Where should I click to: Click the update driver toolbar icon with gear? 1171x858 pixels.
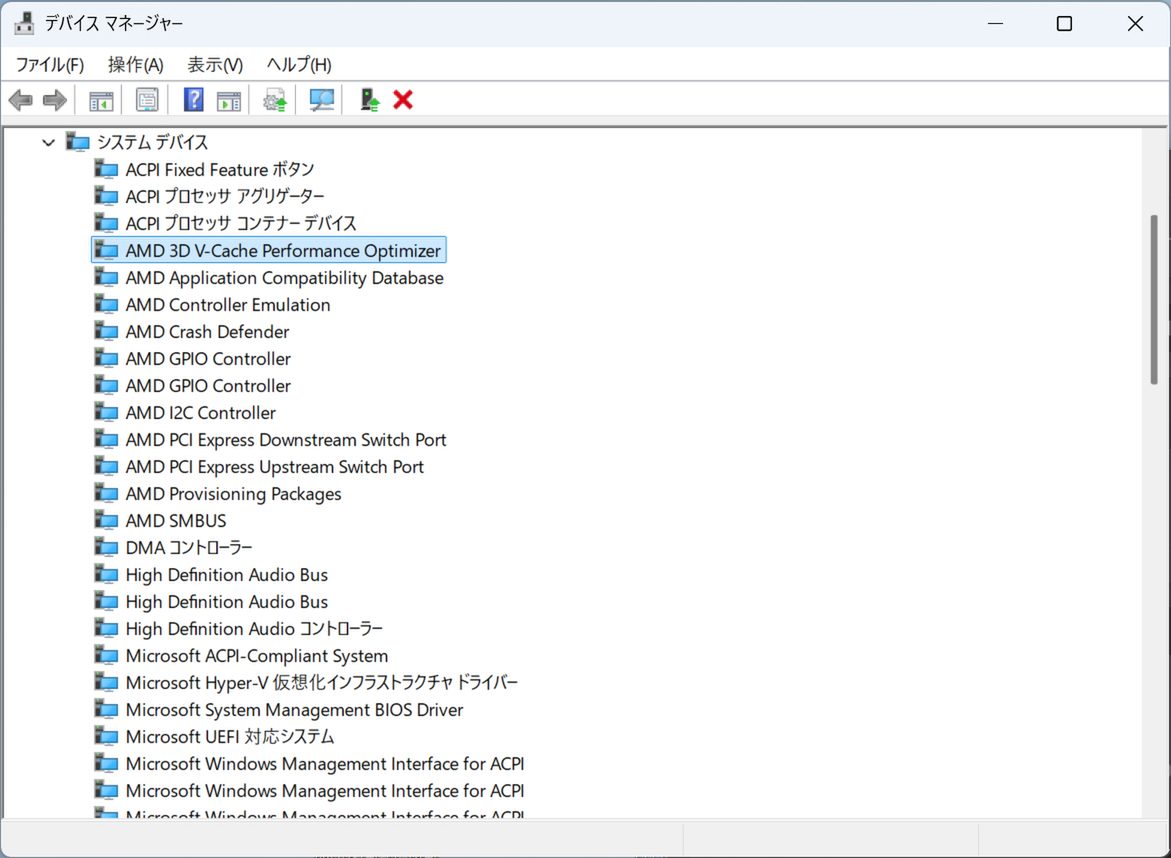(x=275, y=100)
